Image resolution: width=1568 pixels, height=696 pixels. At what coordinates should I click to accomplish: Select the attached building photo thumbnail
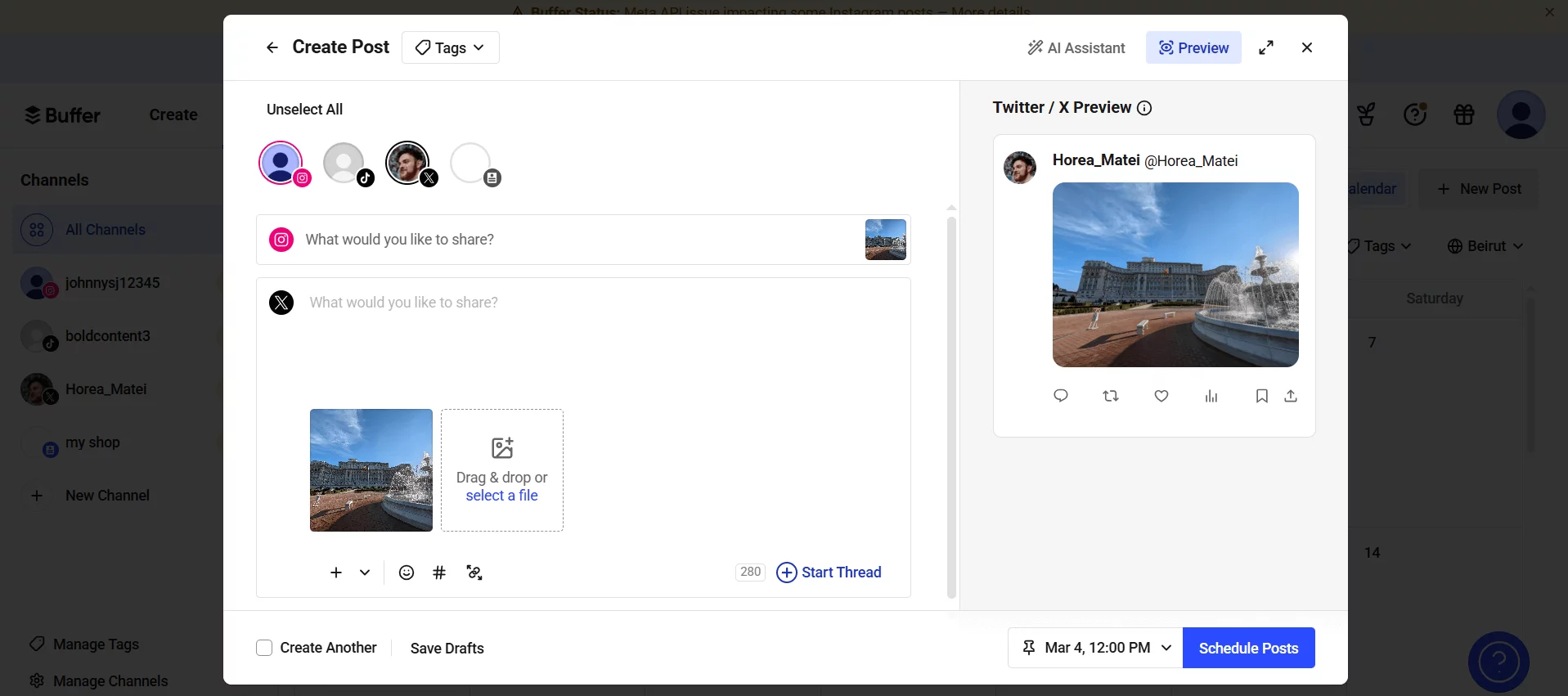[x=371, y=470]
